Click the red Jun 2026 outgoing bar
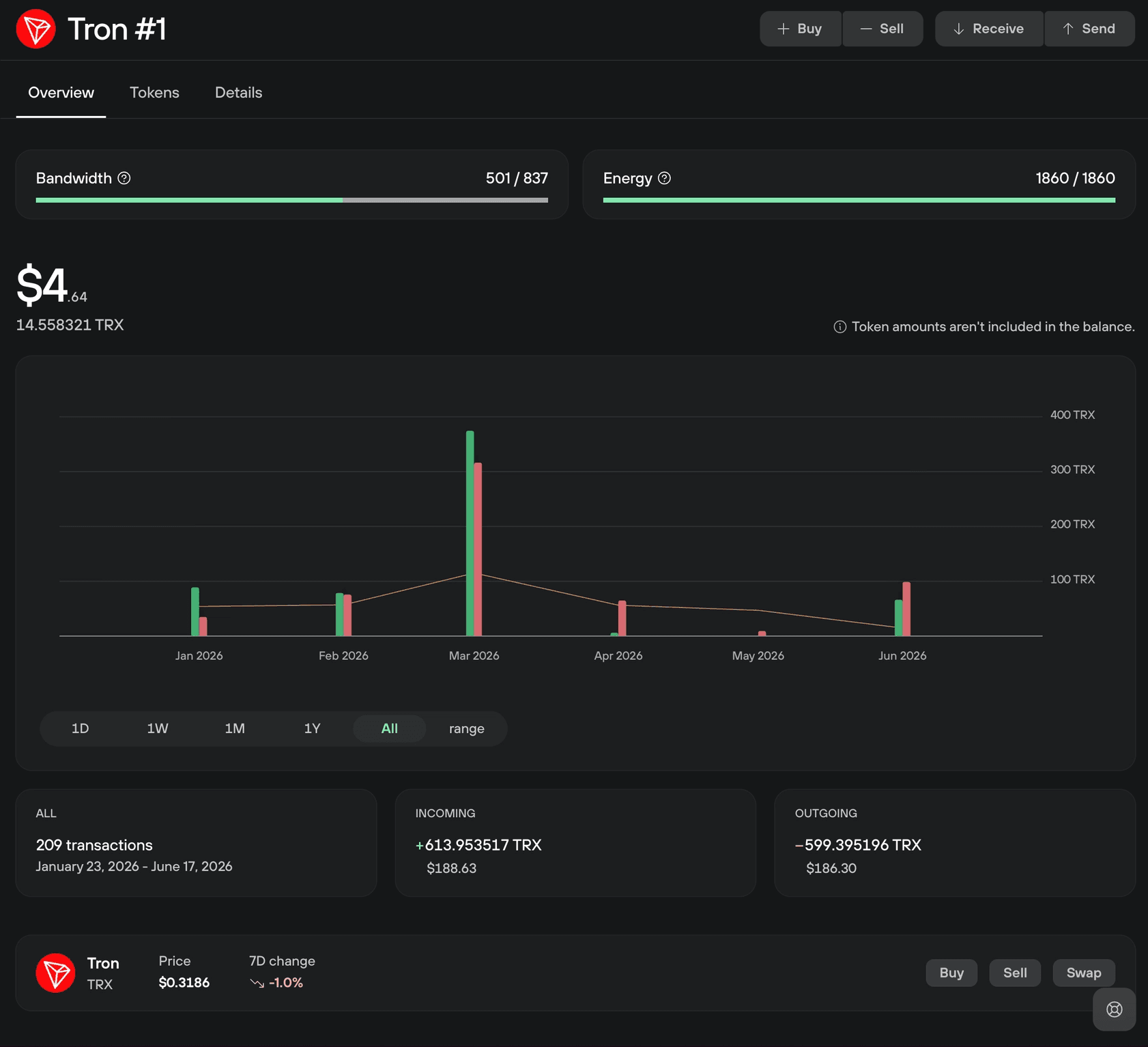The height and width of the screenshot is (1047, 1148). coord(906,609)
